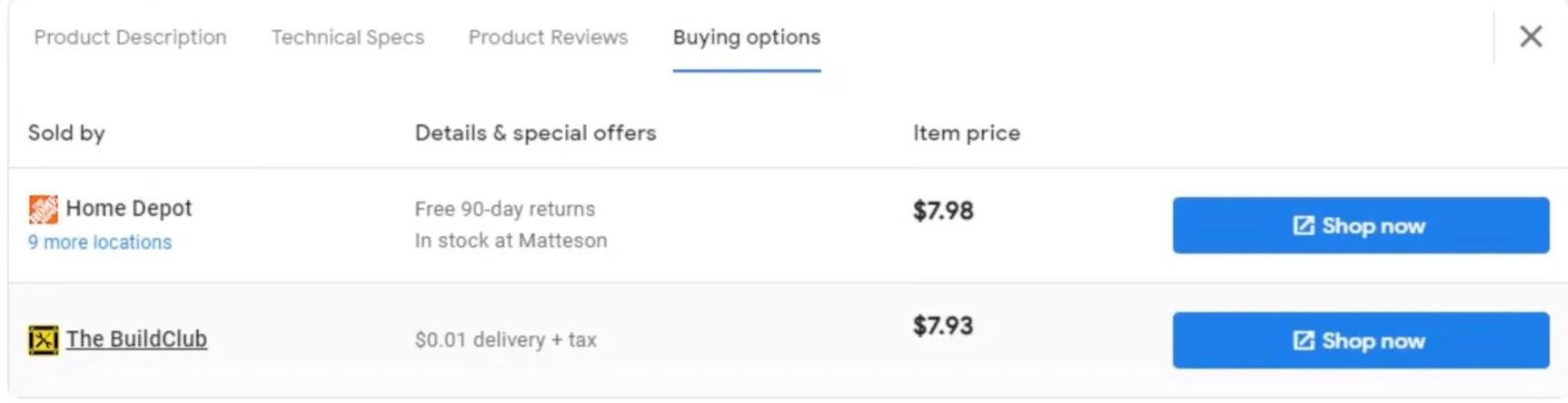Click the $7.98 item price
The width and height of the screenshot is (1568, 403).
[x=943, y=211]
